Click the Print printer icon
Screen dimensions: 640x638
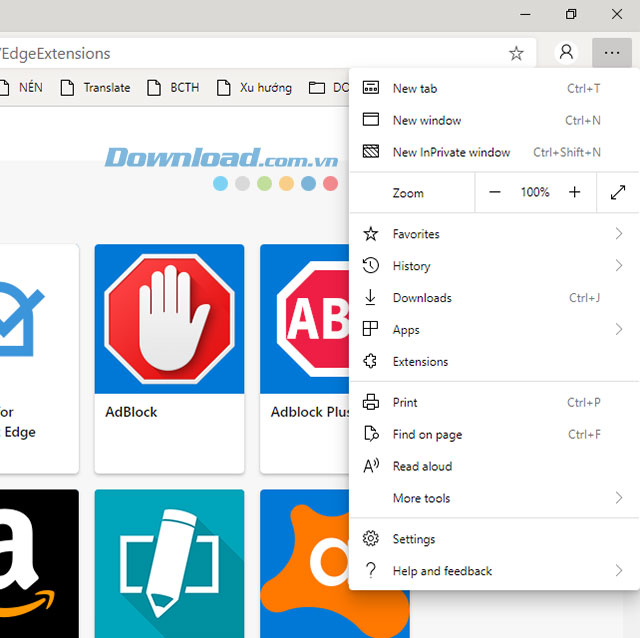371,402
